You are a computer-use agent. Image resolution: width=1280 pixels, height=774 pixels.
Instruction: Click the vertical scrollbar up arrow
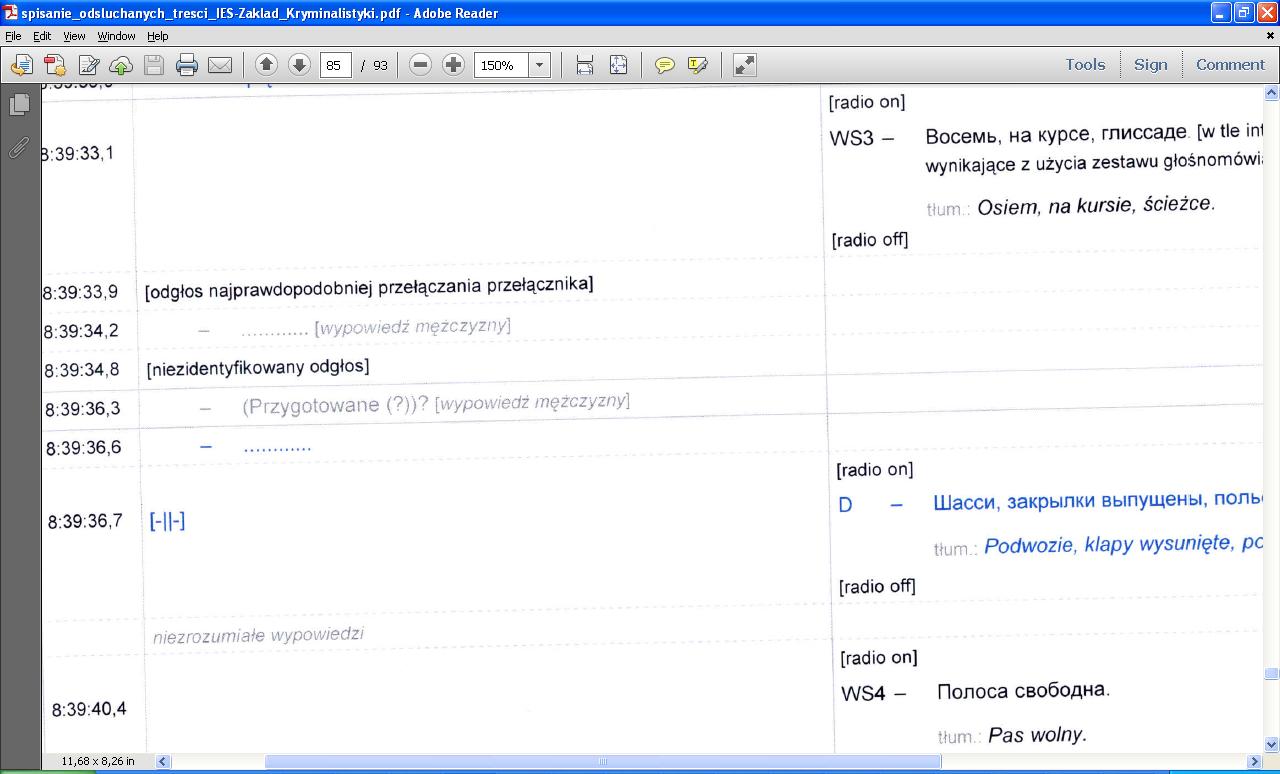1272,93
